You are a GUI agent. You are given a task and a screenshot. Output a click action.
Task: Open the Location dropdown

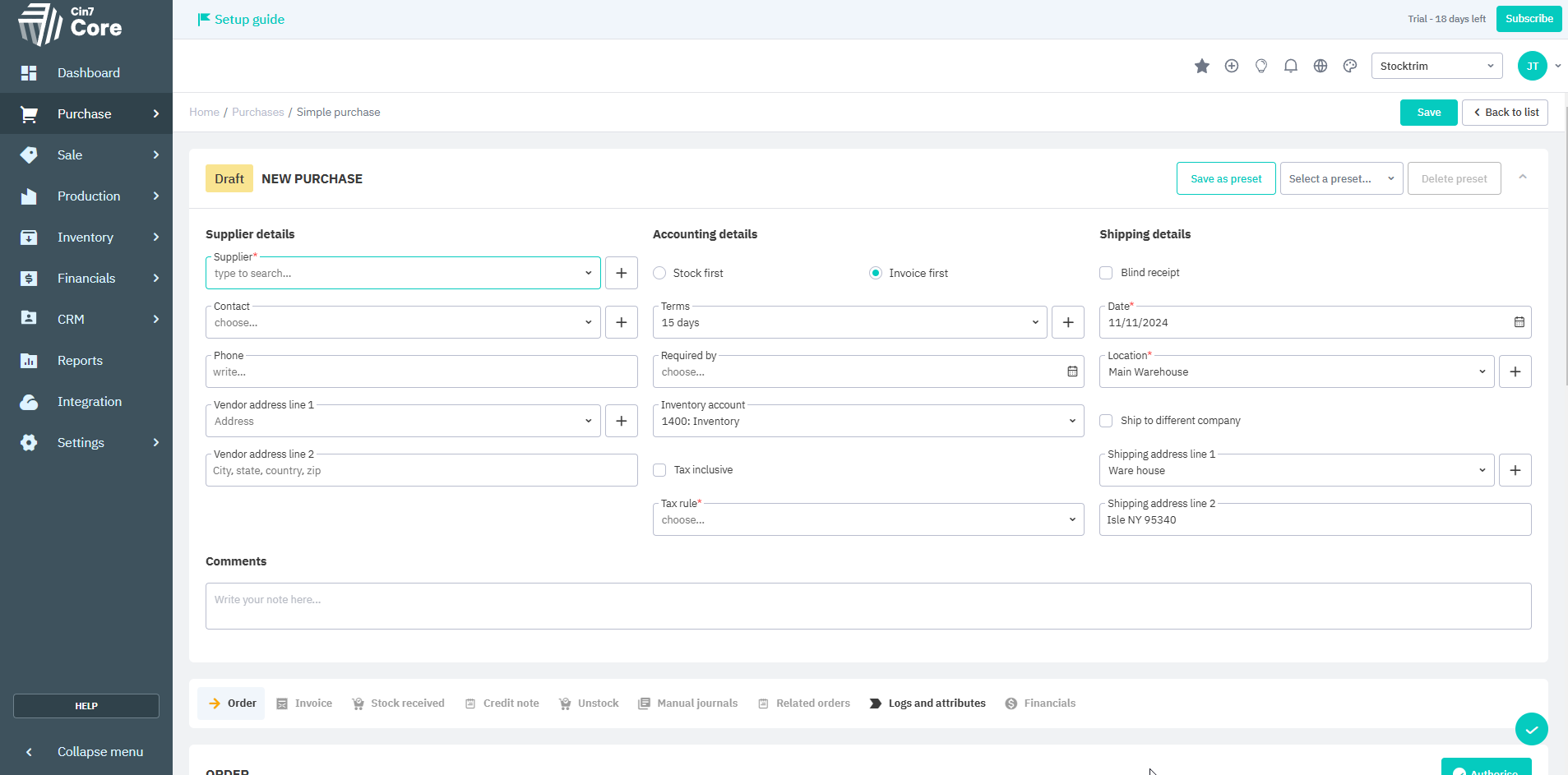(x=1296, y=371)
